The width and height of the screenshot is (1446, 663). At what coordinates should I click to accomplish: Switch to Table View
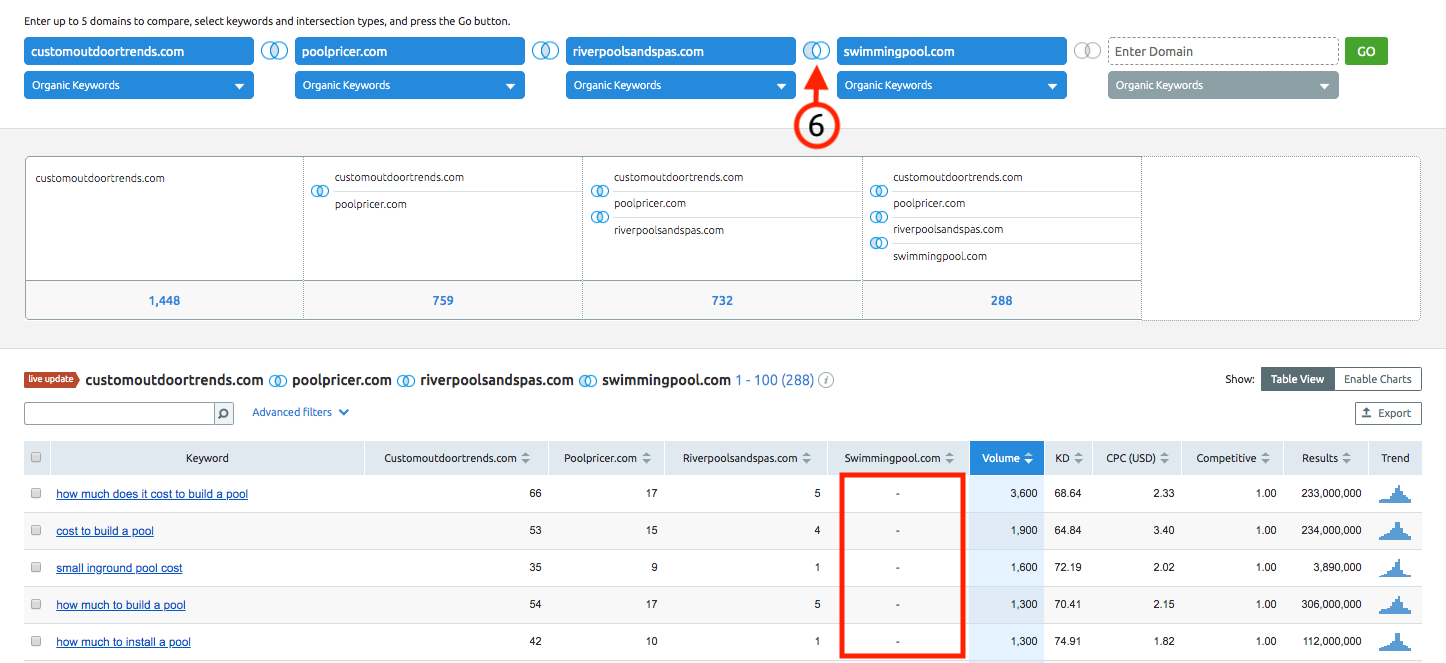pyautogui.click(x=1297, y=379)
